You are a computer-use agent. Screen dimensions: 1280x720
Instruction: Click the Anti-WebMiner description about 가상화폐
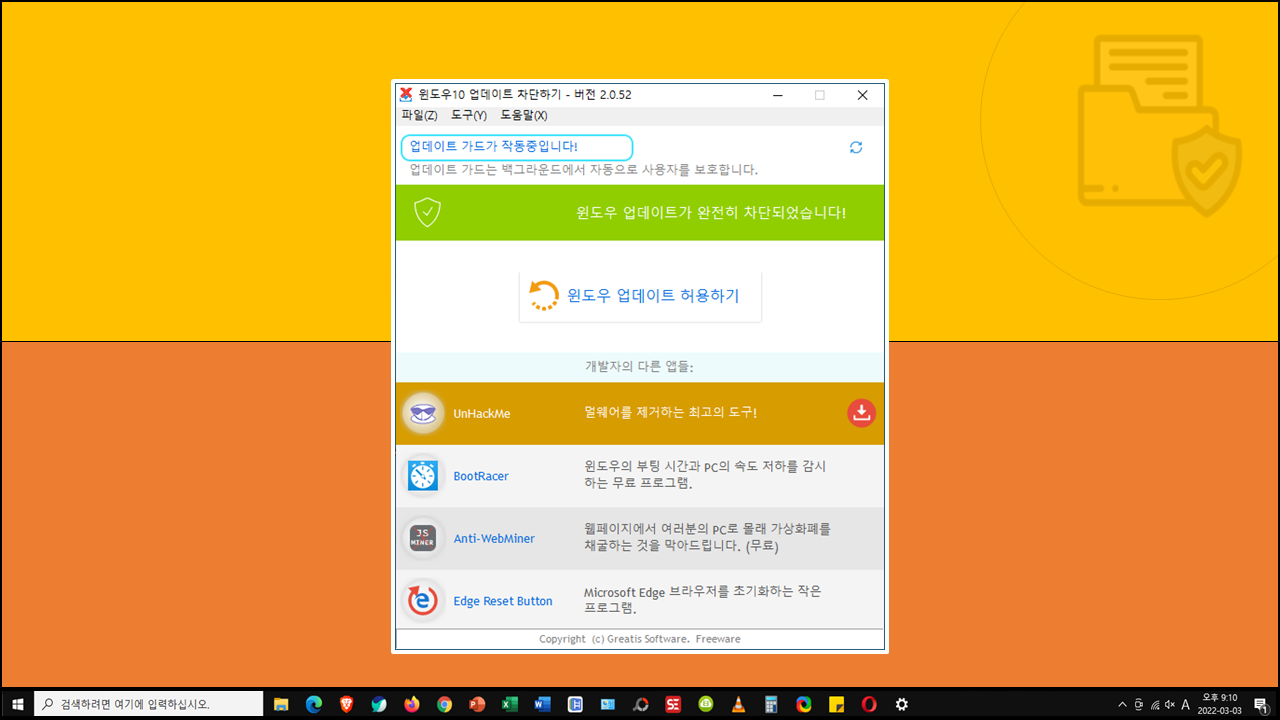click(708, 537)
